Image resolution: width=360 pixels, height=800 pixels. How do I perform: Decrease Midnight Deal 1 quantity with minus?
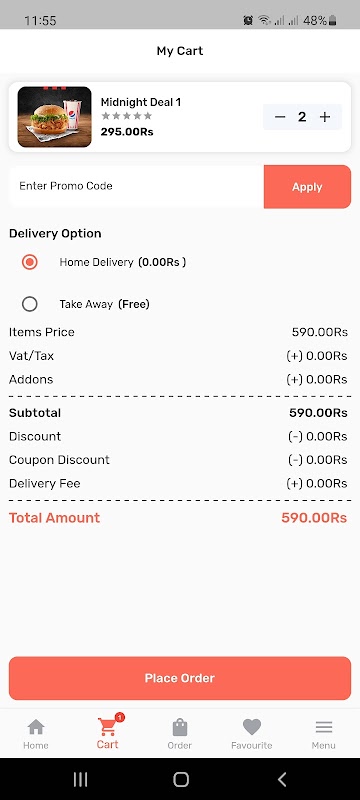pyautogui.click(x=280, y=117)
